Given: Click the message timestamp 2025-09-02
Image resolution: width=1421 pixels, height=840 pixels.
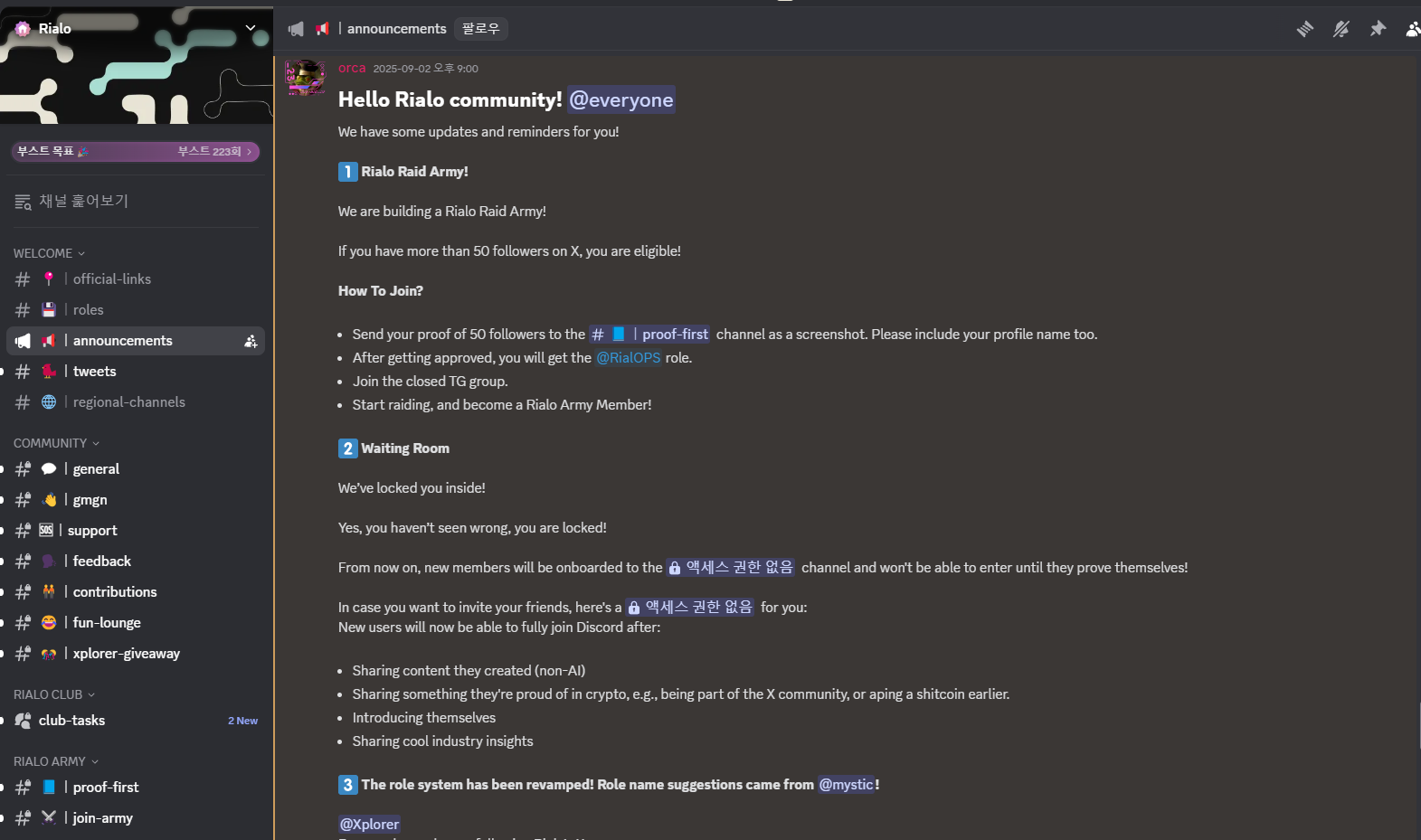Looking at the screenshot, I should click(x=425, y=69).
